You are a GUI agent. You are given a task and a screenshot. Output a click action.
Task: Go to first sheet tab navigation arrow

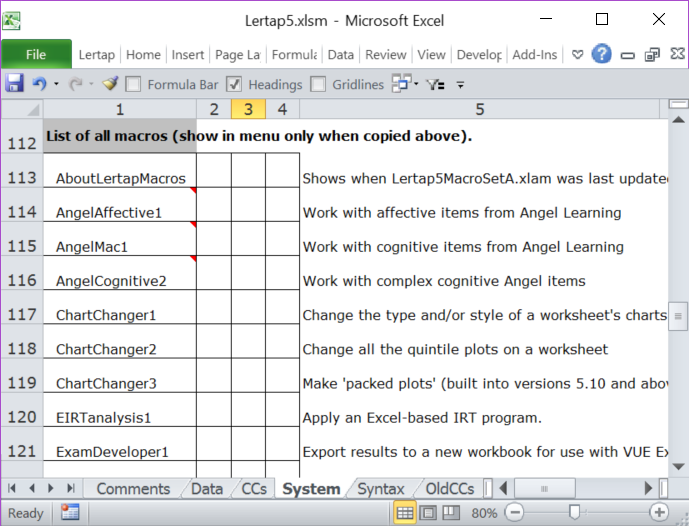click(12, 488)
